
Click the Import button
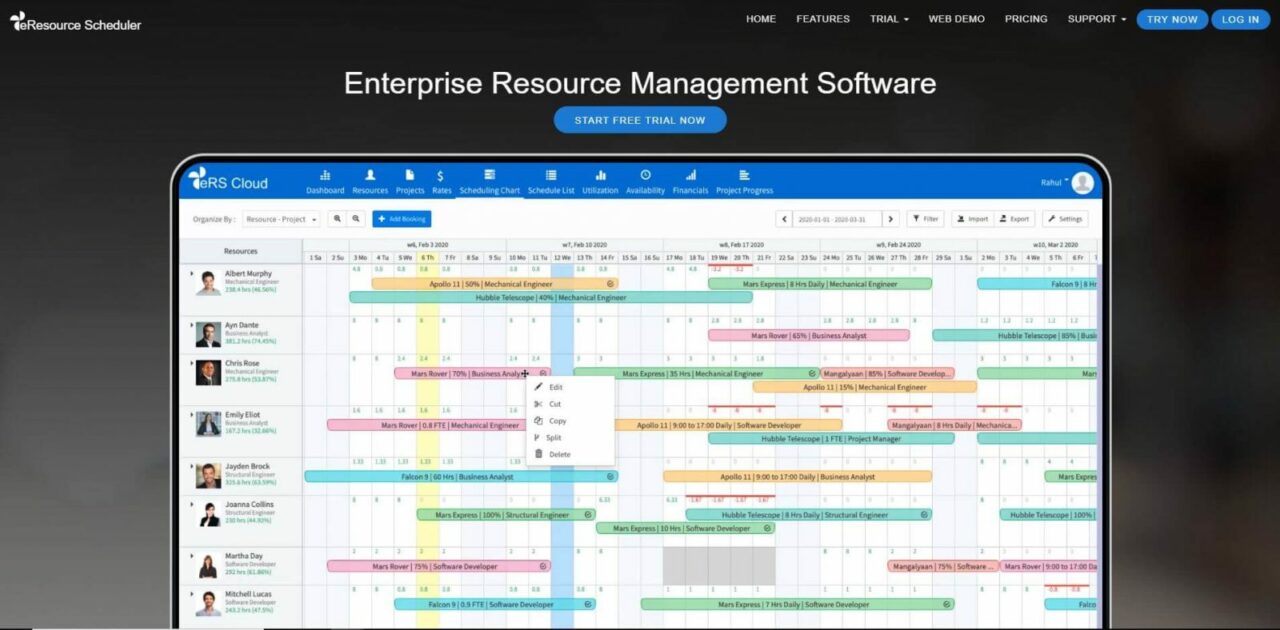pos(971,219)
